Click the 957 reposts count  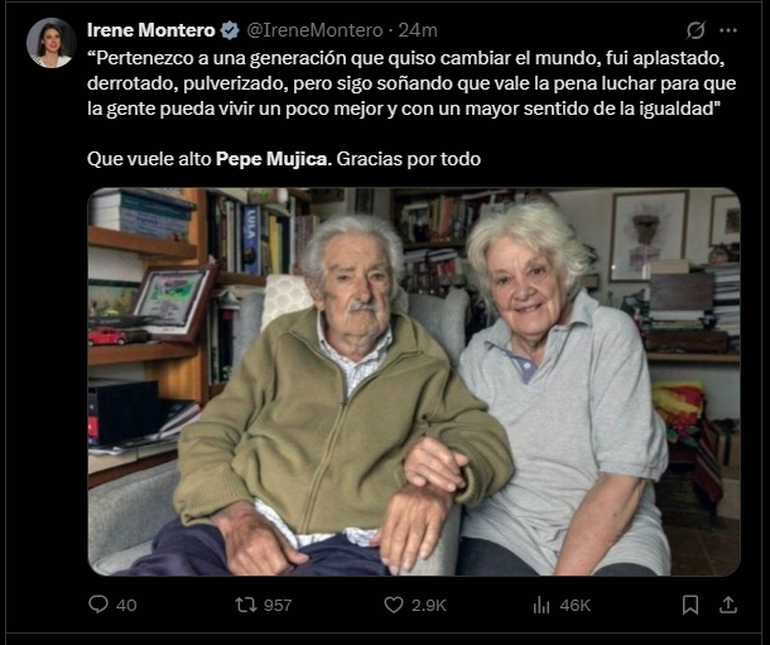click(277, 605)
